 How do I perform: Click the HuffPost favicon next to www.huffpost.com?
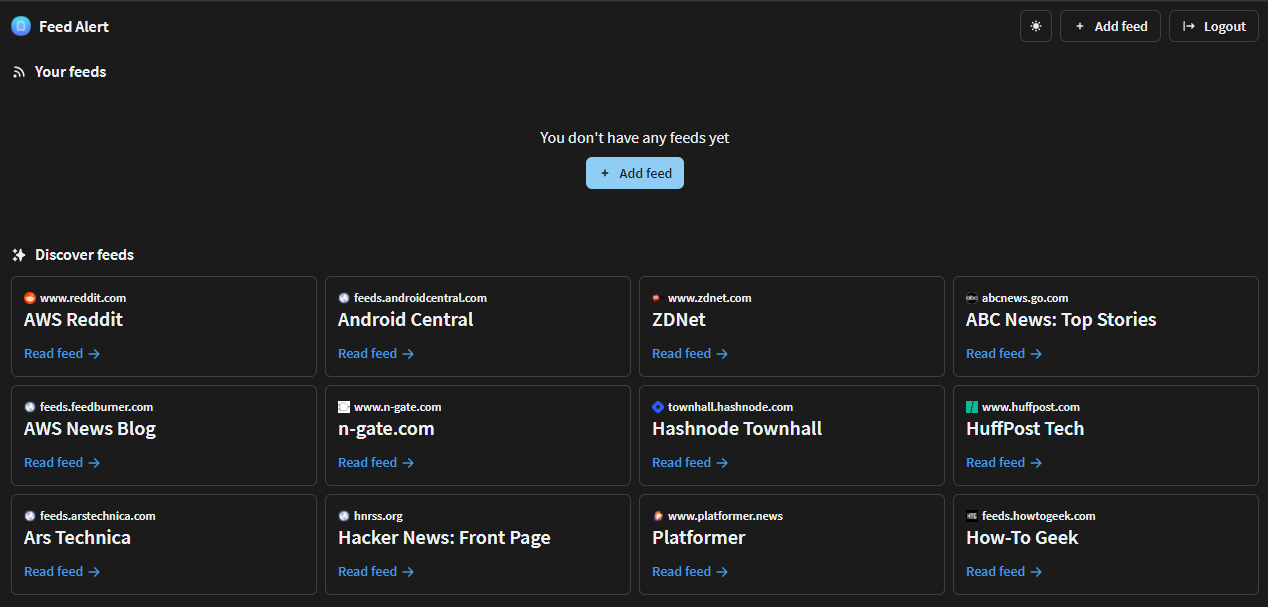pyautogui.click(x=972, y=407)
